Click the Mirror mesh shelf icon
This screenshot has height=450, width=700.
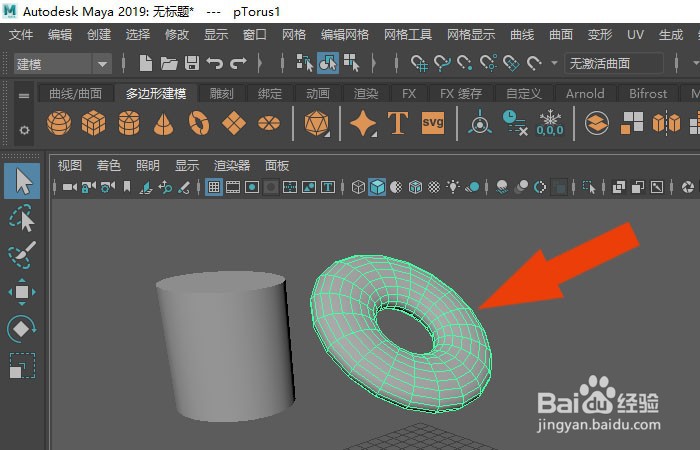coord(667,123)
